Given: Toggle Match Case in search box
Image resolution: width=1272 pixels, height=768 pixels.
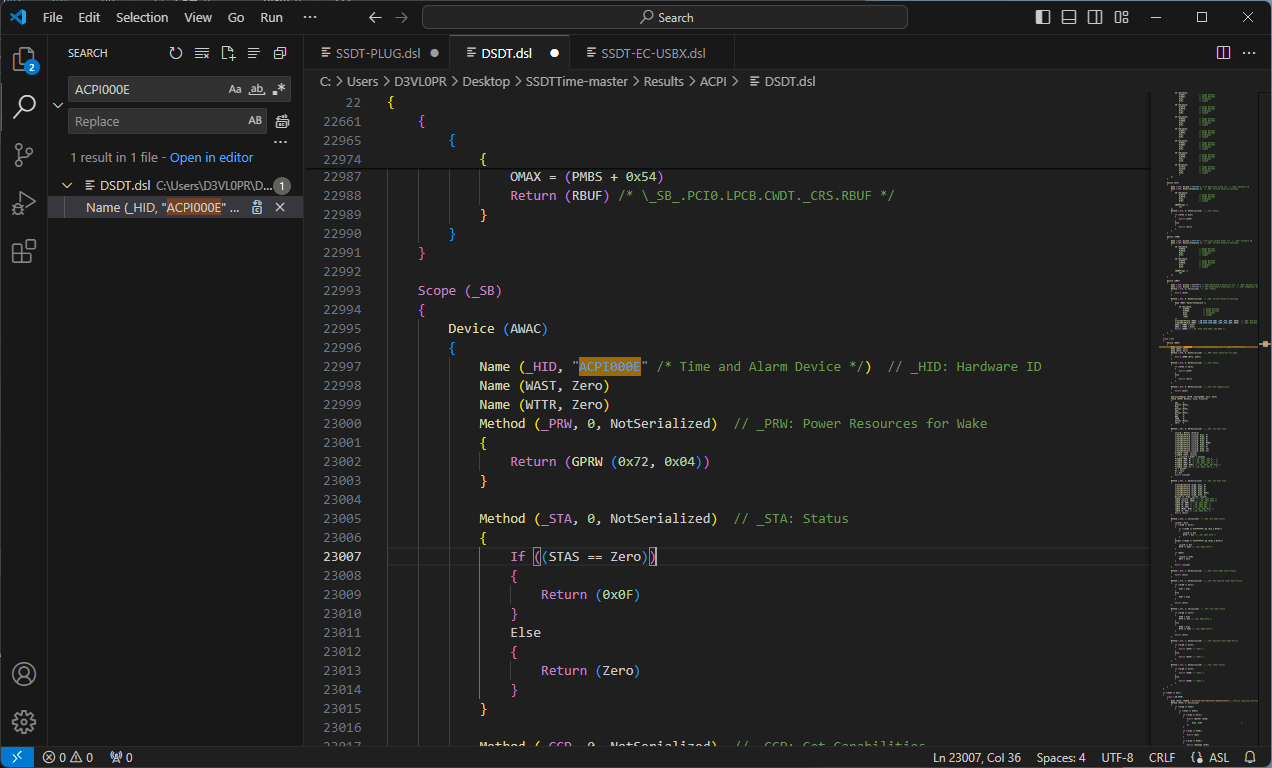Looking at the screenshot, I should [x=235, y=89].
